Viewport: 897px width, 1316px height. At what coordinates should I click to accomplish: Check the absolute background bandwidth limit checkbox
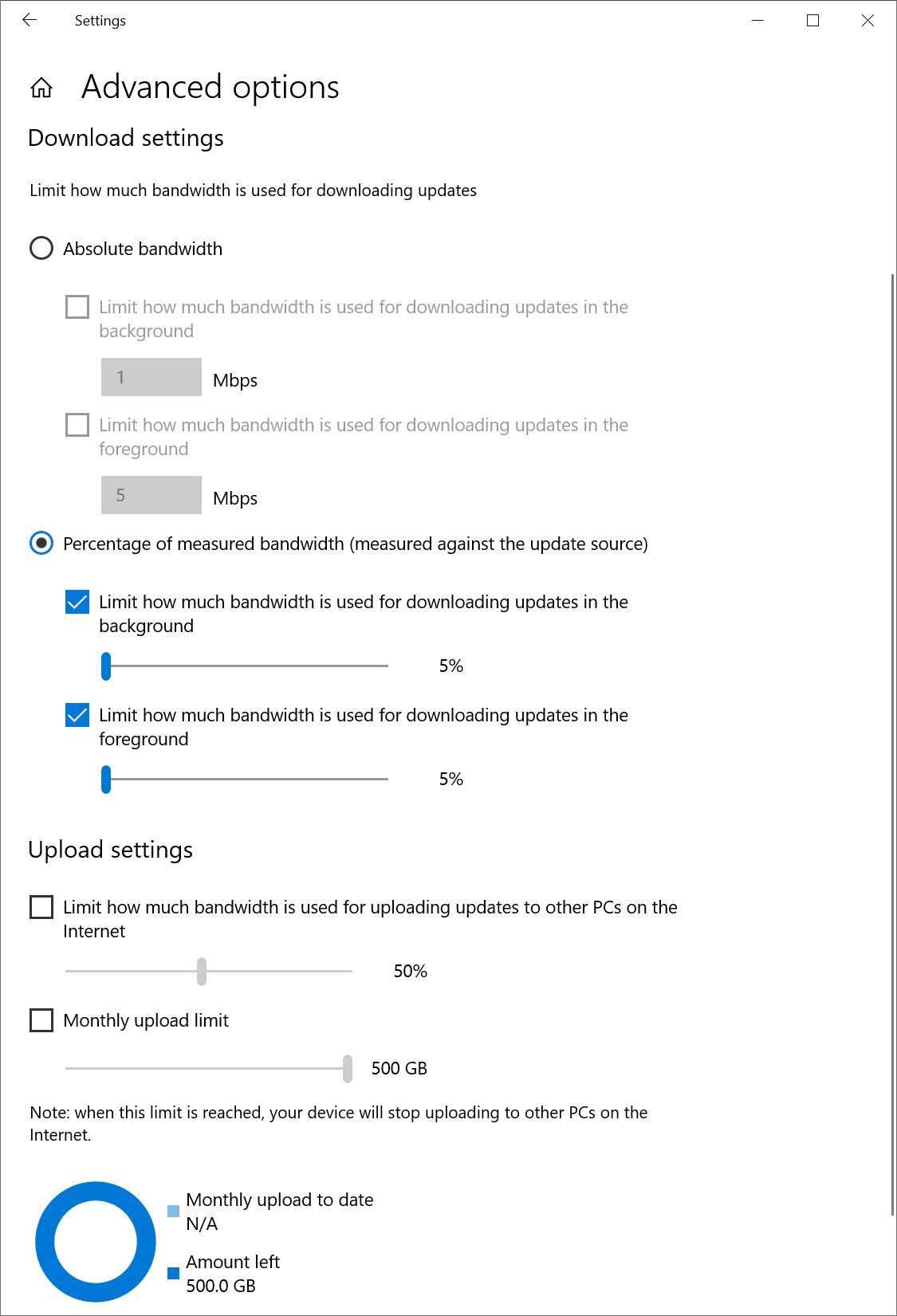point(77,308)
